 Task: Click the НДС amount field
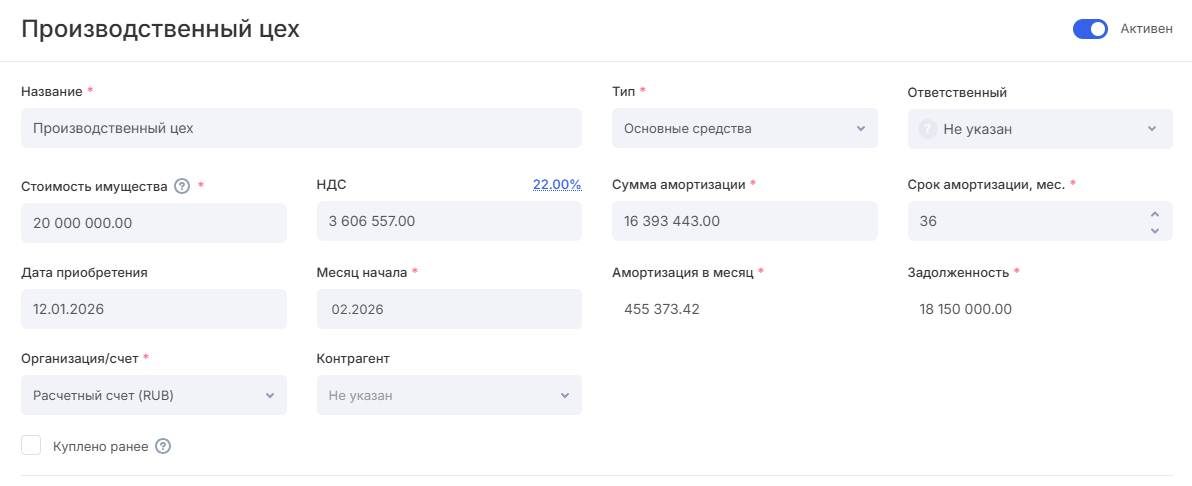click(448, 221)
